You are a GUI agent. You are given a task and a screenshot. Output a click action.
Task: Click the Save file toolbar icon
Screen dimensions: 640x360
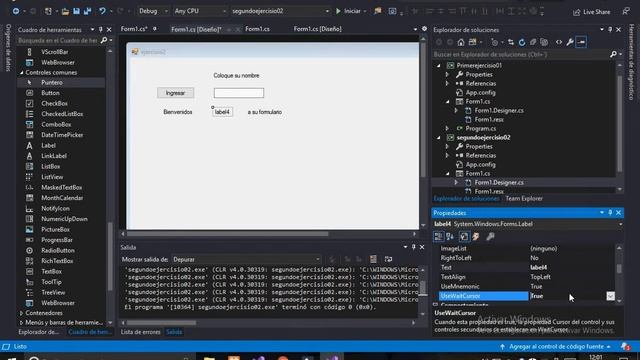[x=76, y=11]
